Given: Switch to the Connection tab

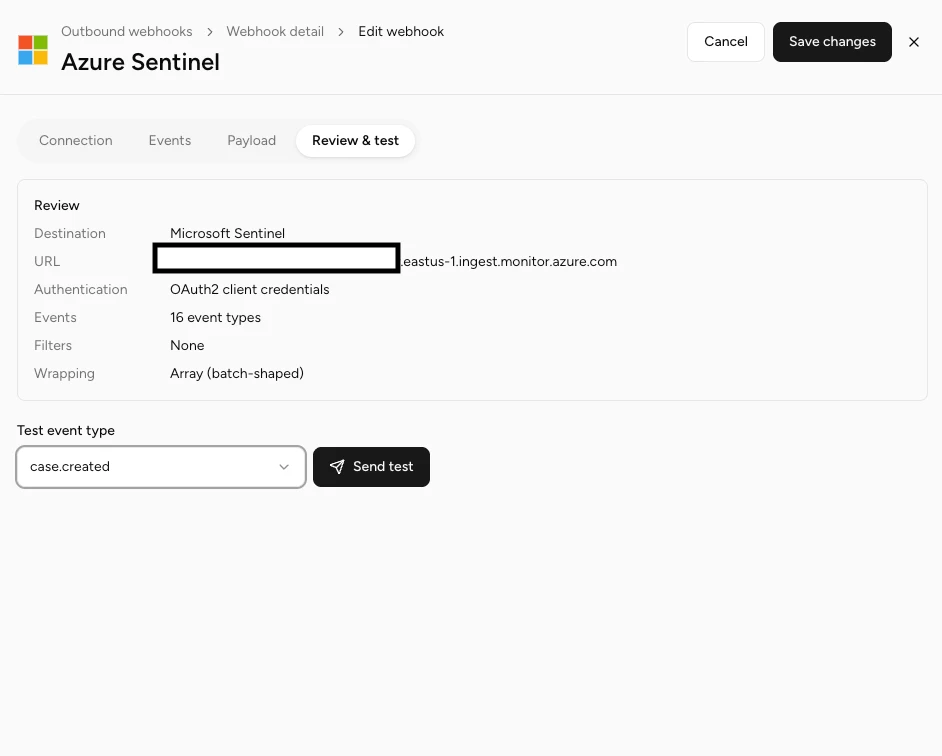Looking at the screenshot, I should point(76,141).
